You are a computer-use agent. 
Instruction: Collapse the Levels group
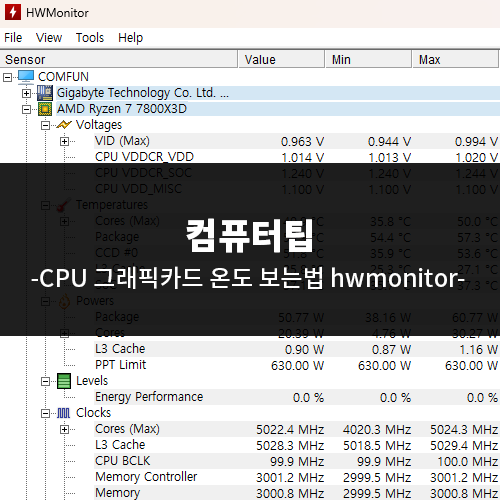pyautogui.click(x=45, y=381)
